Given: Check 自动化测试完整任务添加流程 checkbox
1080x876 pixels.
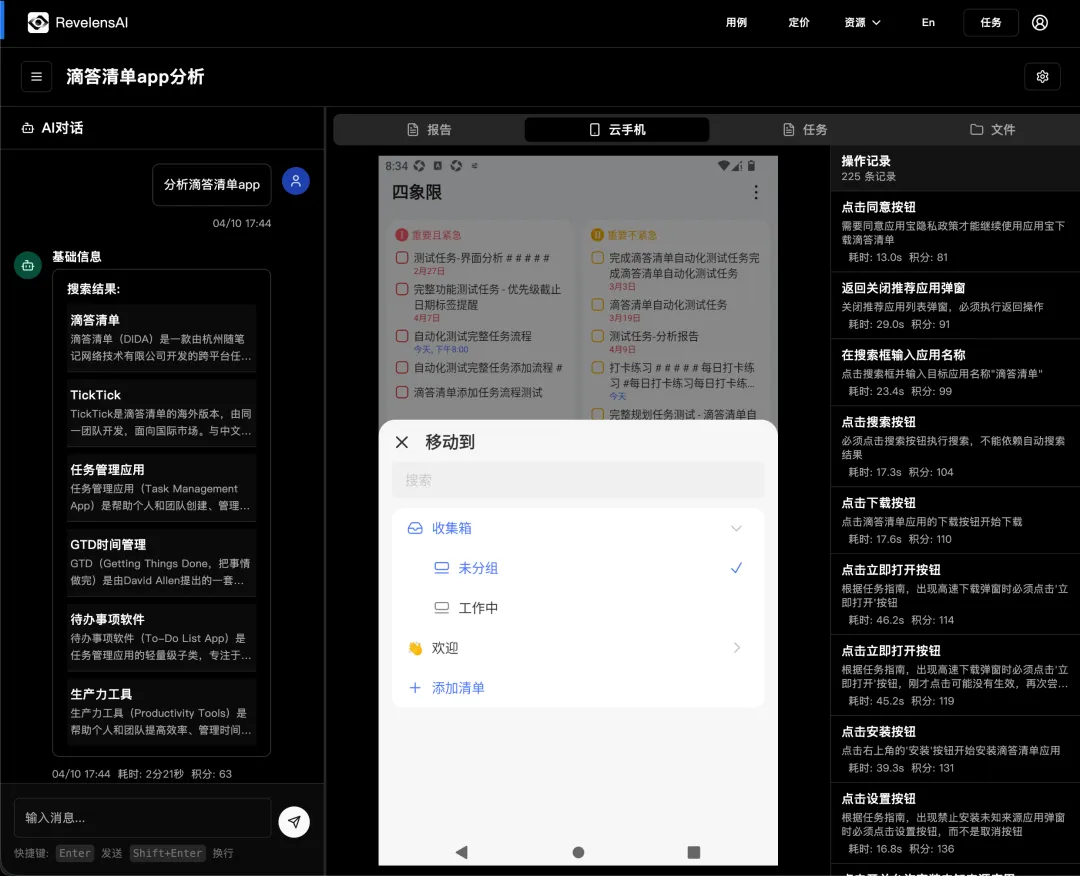Looking at the screenshot, I should coord(402,368).
